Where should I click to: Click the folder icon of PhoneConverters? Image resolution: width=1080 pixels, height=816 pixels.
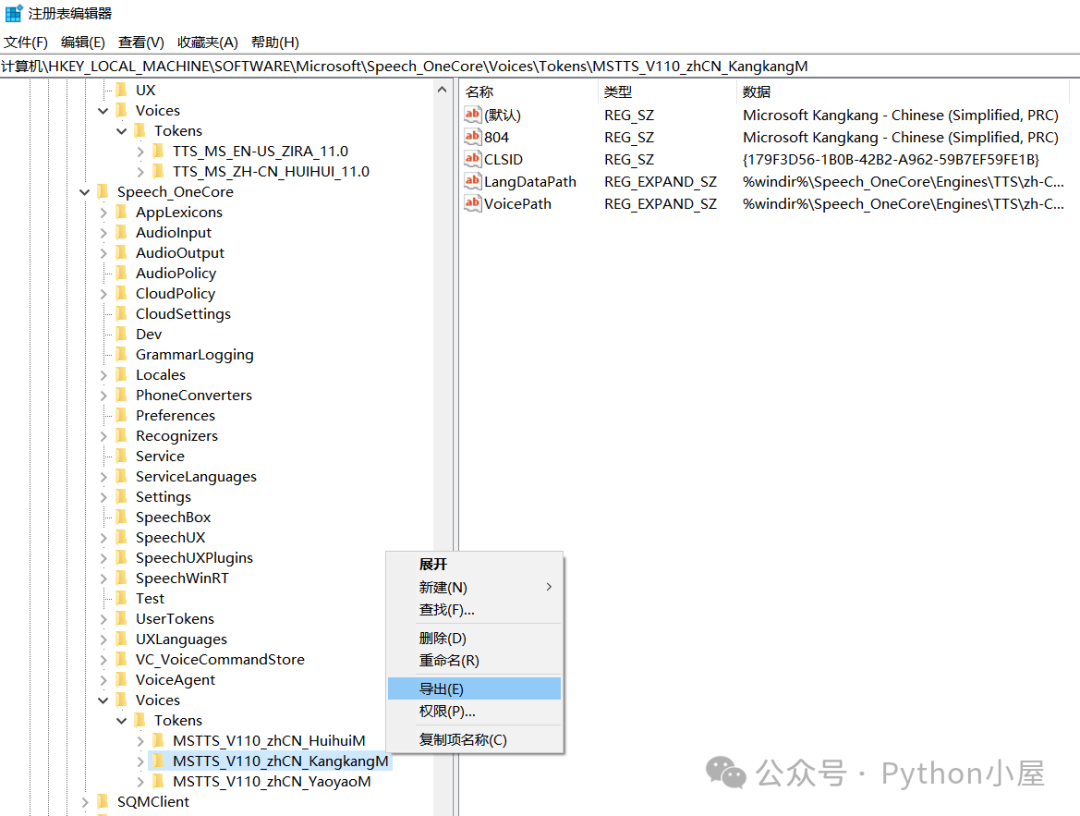tap(123, 395)
